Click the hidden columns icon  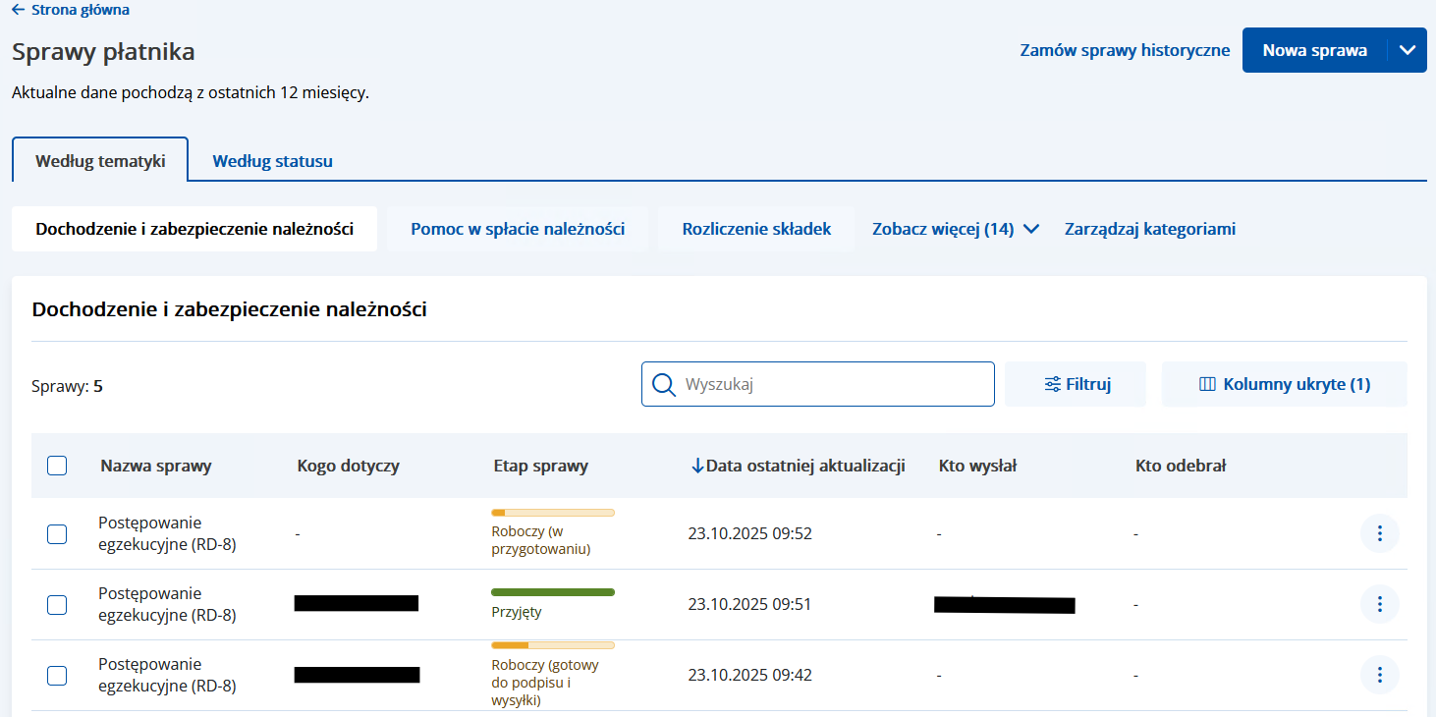(1207, 385)
